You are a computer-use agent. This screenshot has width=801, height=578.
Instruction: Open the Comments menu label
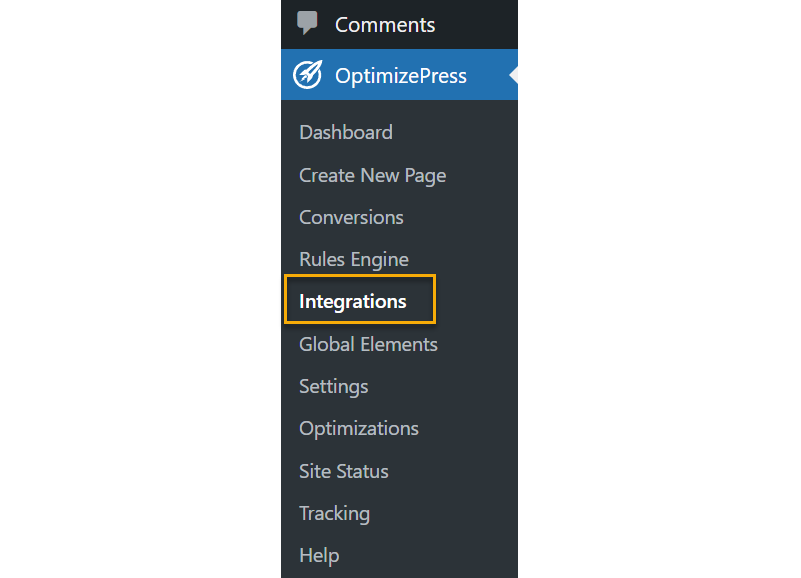click(385, 25)
